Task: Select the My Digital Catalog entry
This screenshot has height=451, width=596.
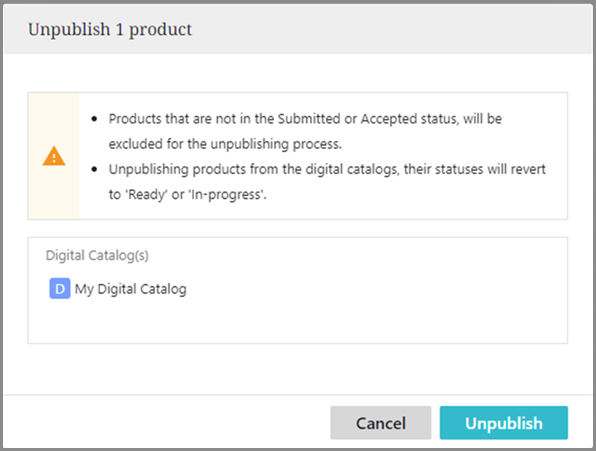Action: [118, 289]
